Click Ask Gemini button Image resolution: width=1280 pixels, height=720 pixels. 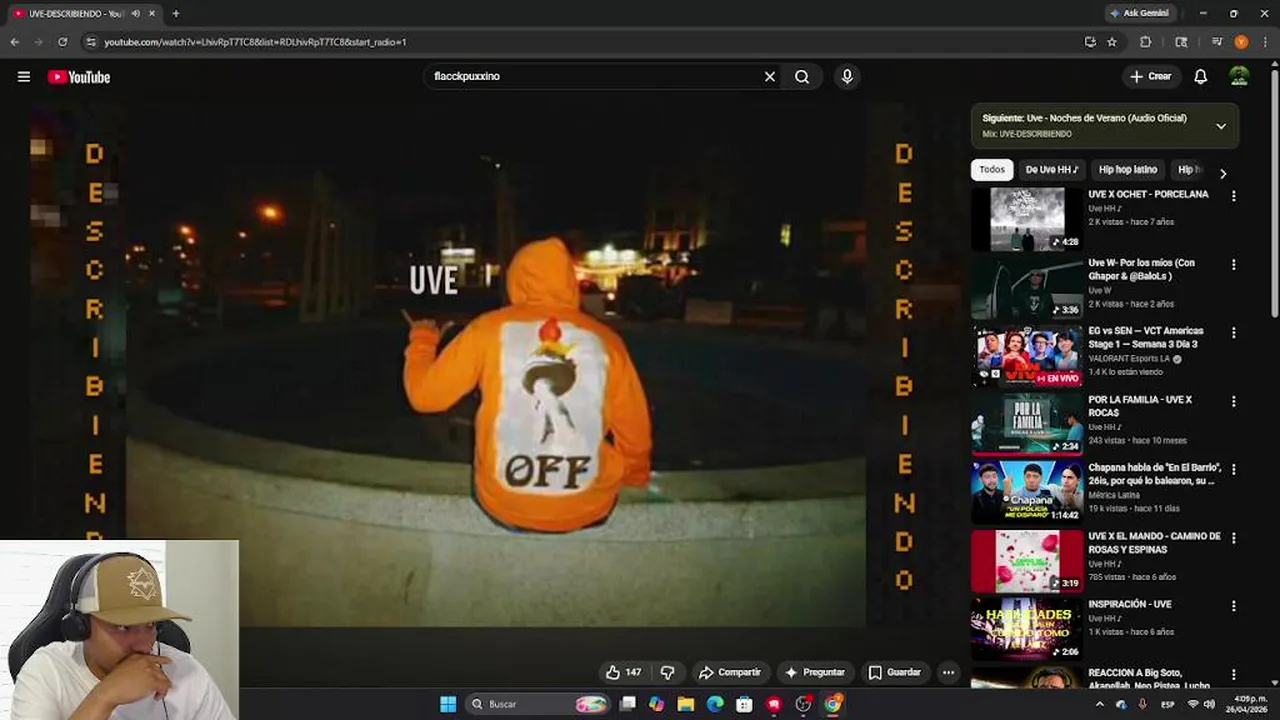1138,13
